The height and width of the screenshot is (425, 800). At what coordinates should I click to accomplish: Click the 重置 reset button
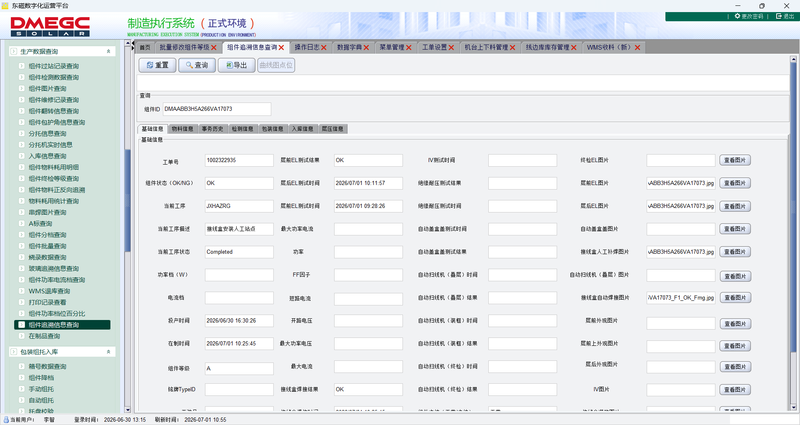coord(157,65)
